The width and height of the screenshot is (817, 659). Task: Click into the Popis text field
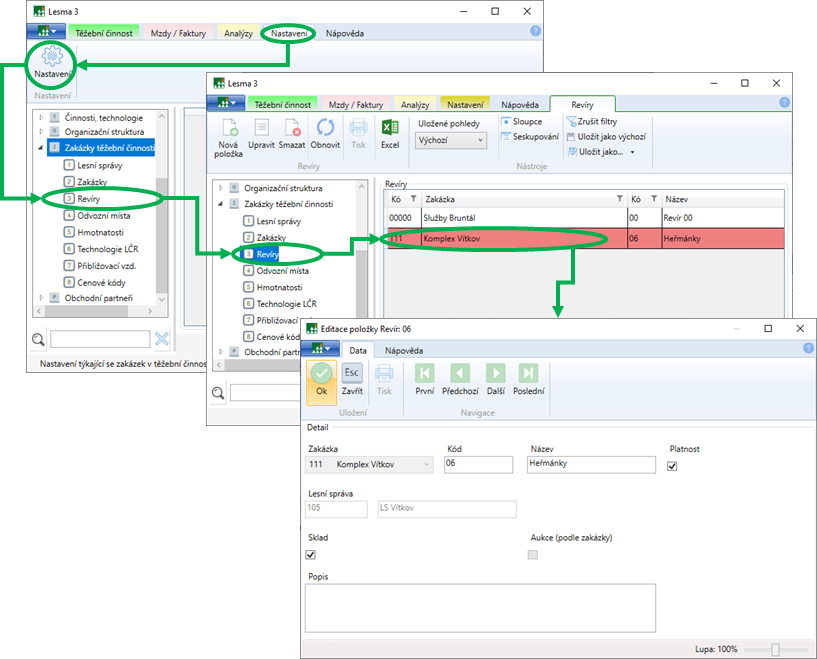pos(480,607)
